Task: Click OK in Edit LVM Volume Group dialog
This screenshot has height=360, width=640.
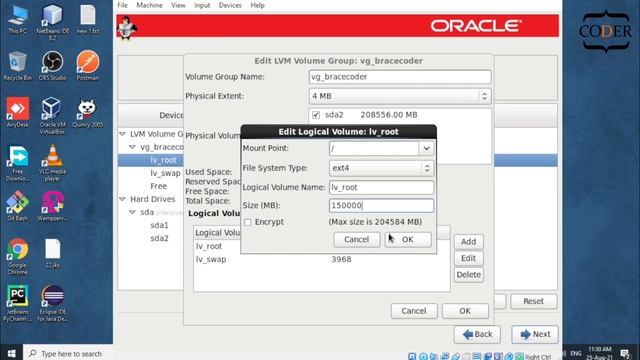Action: coord(465,311)
